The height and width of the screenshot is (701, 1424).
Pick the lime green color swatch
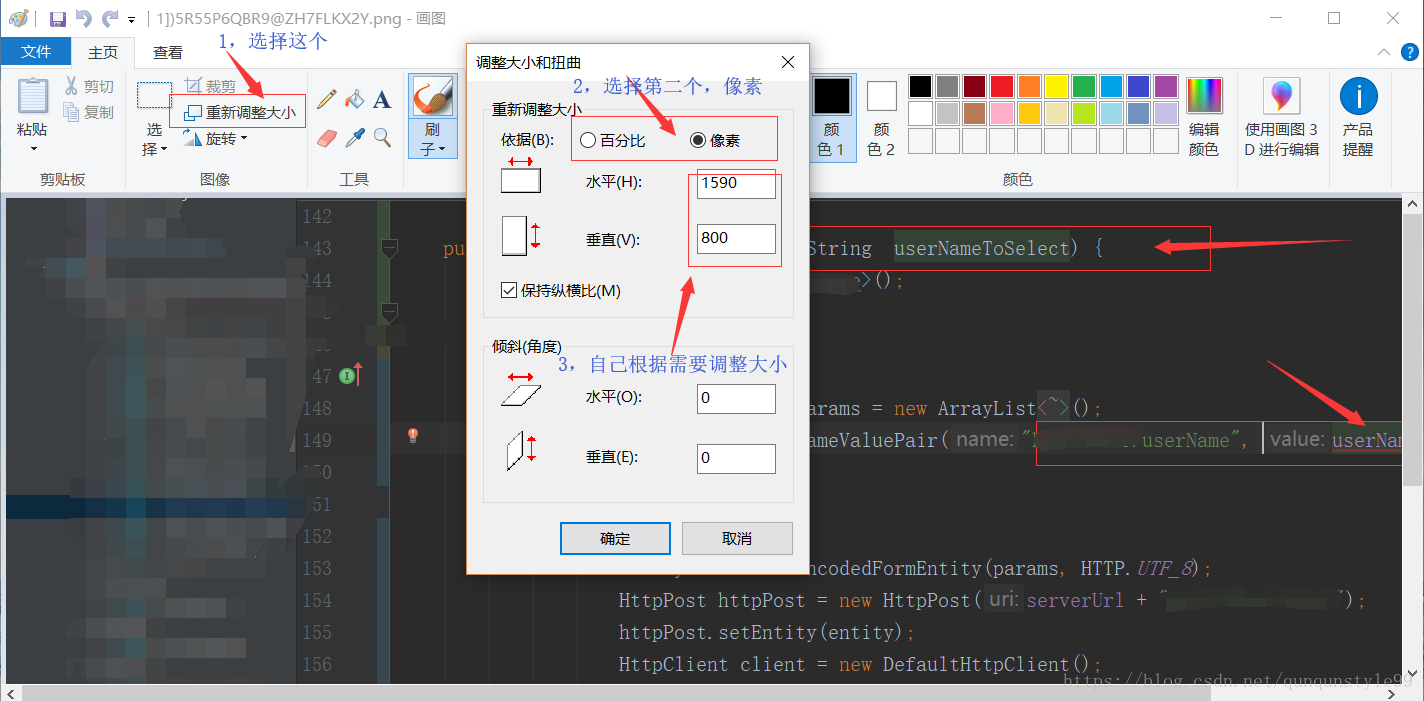[1084, 113]
